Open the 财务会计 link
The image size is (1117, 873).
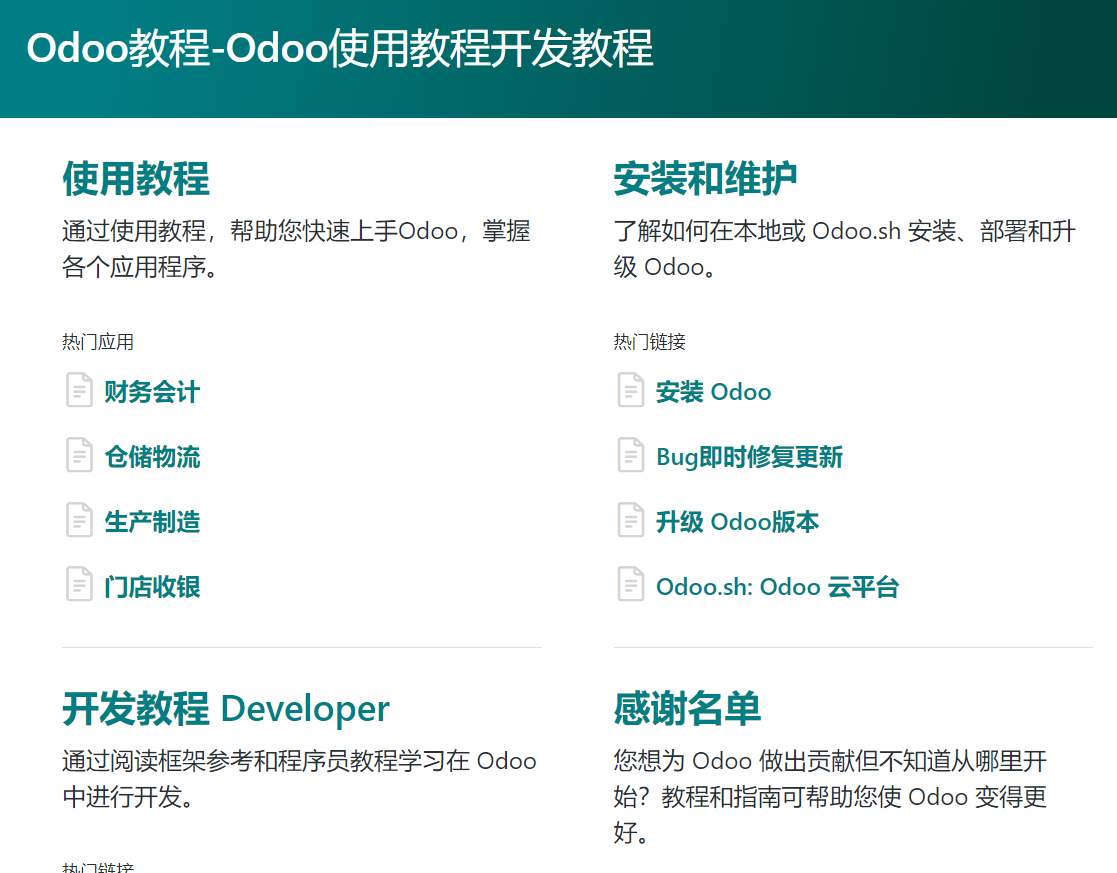click(x=152, y=392)
